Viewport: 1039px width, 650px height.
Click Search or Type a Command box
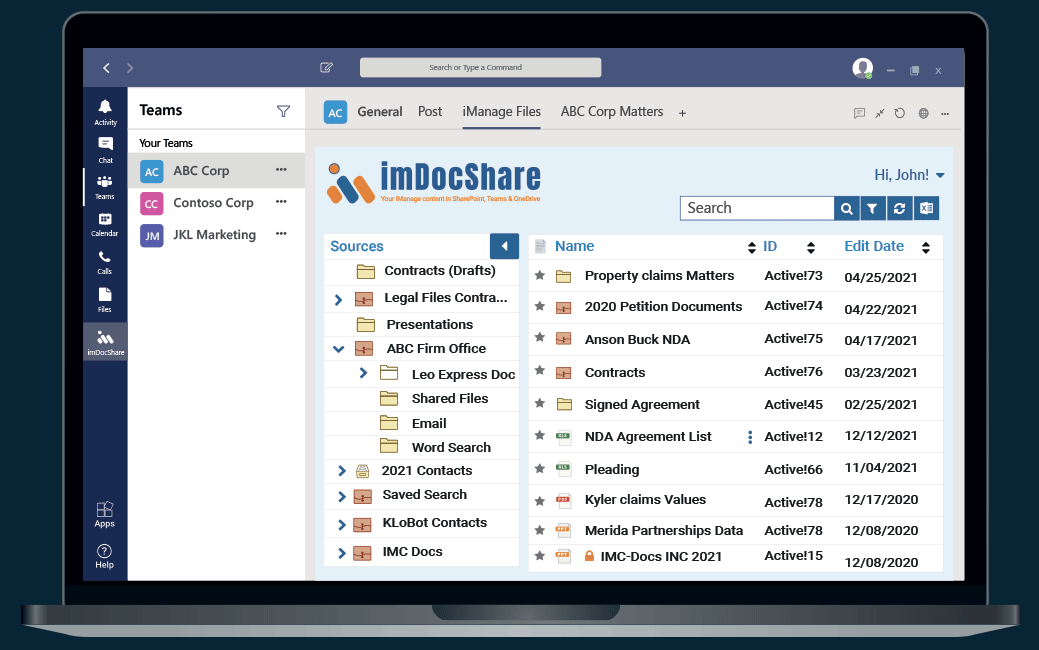(480, 68)
